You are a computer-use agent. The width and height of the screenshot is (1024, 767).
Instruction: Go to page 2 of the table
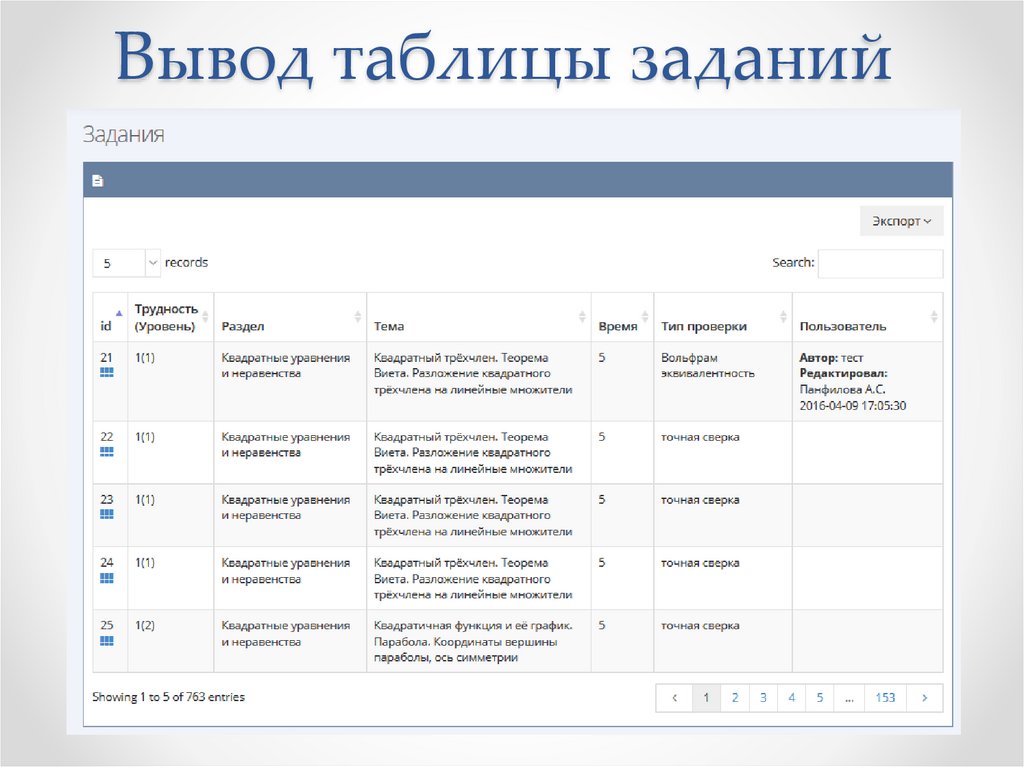point(735,698)
